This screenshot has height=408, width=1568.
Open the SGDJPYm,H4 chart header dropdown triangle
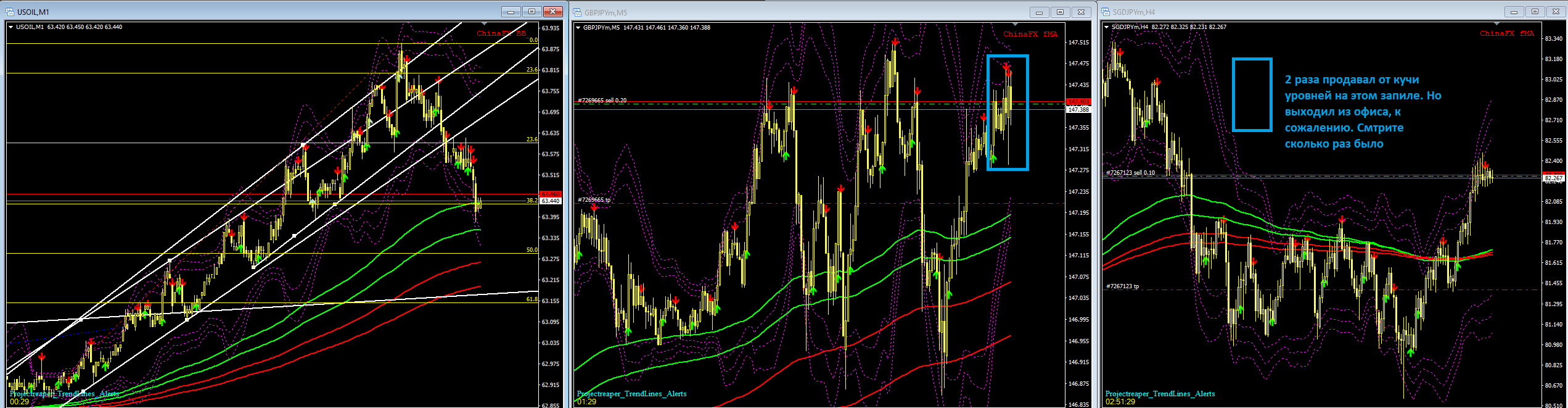(1107, 27)
